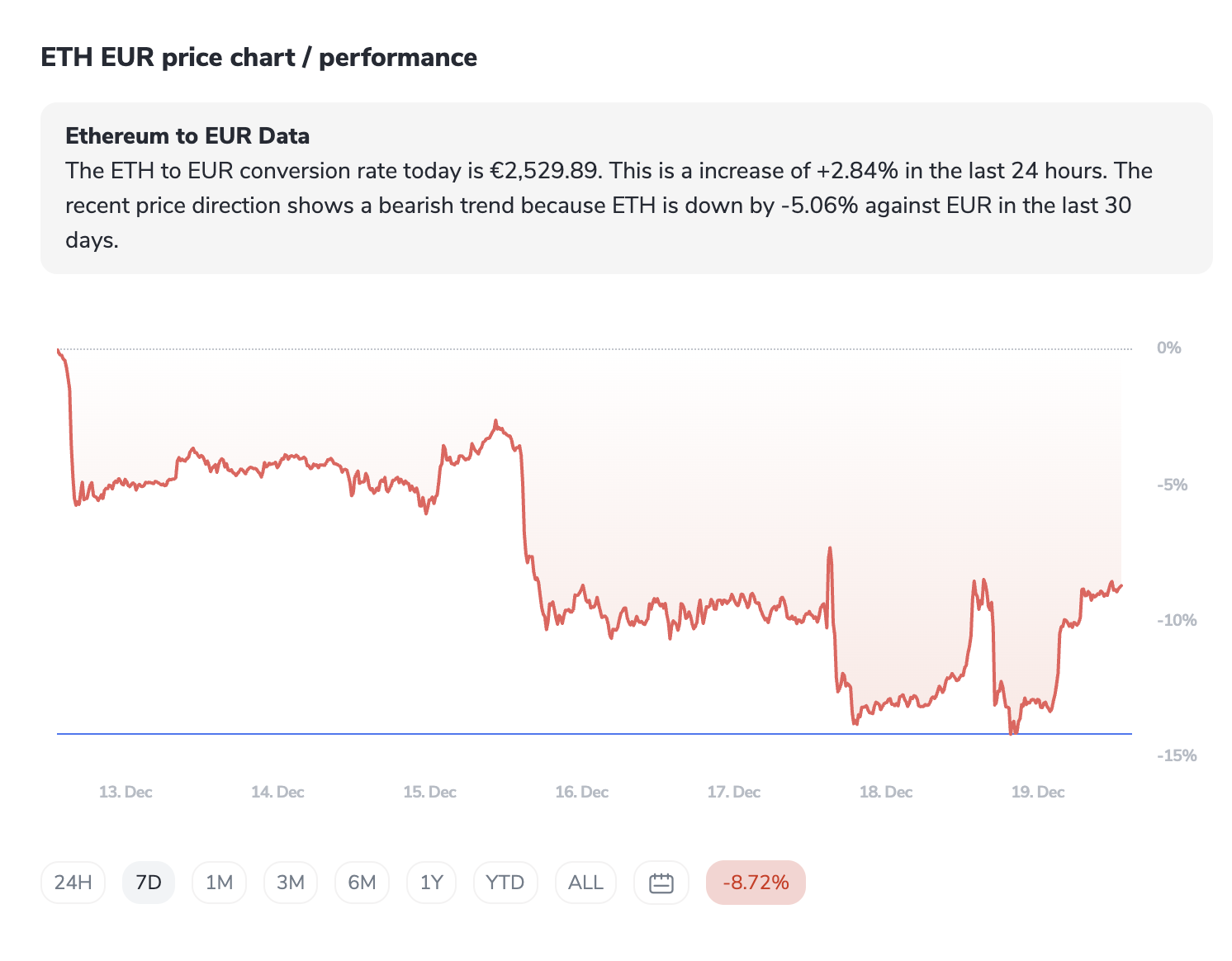Click the -5% y-axis label
The image size is (1232, 961).
[x=1173, y=485]
